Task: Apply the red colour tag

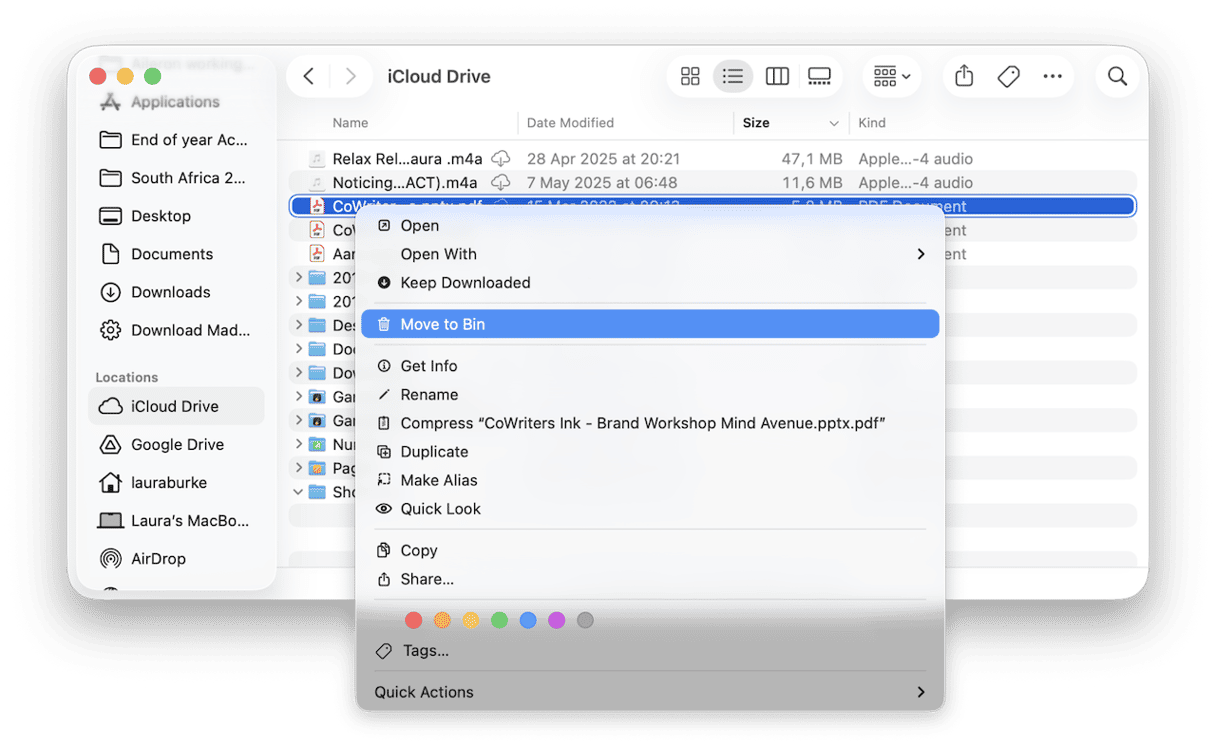Action: pyautogui.click(x=413, y=620)
